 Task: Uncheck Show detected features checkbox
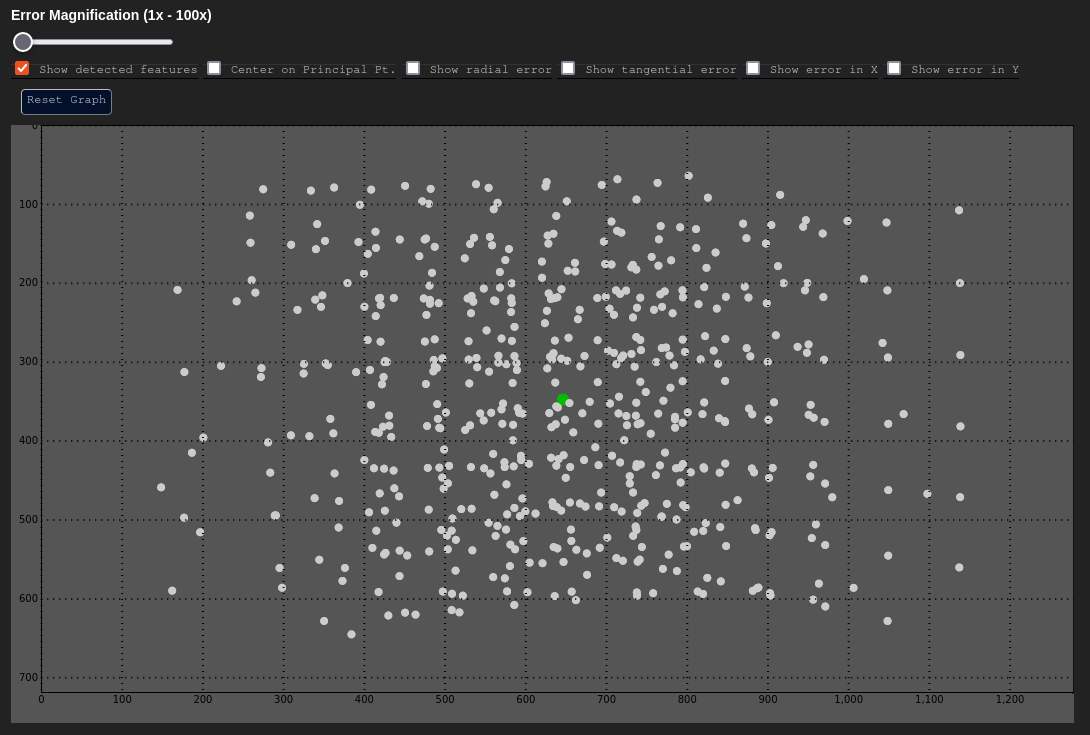click(x=22, y=68)
